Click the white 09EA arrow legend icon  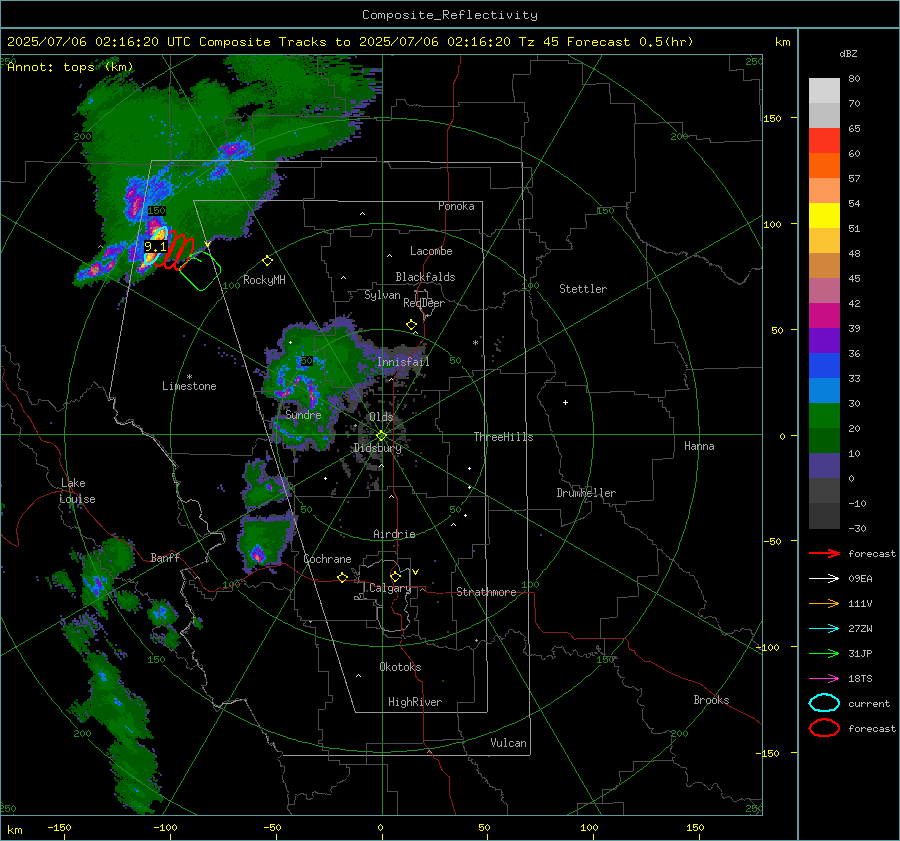point(824,579)
